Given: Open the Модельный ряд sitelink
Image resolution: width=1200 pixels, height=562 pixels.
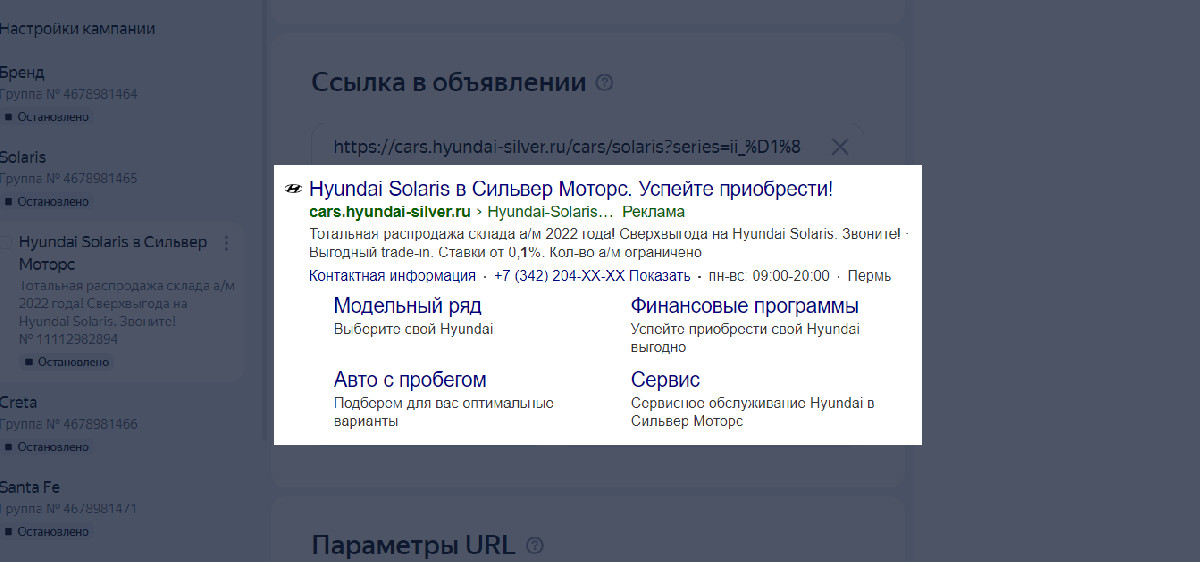Looking at the screenshot, I should tap(407, 306).
